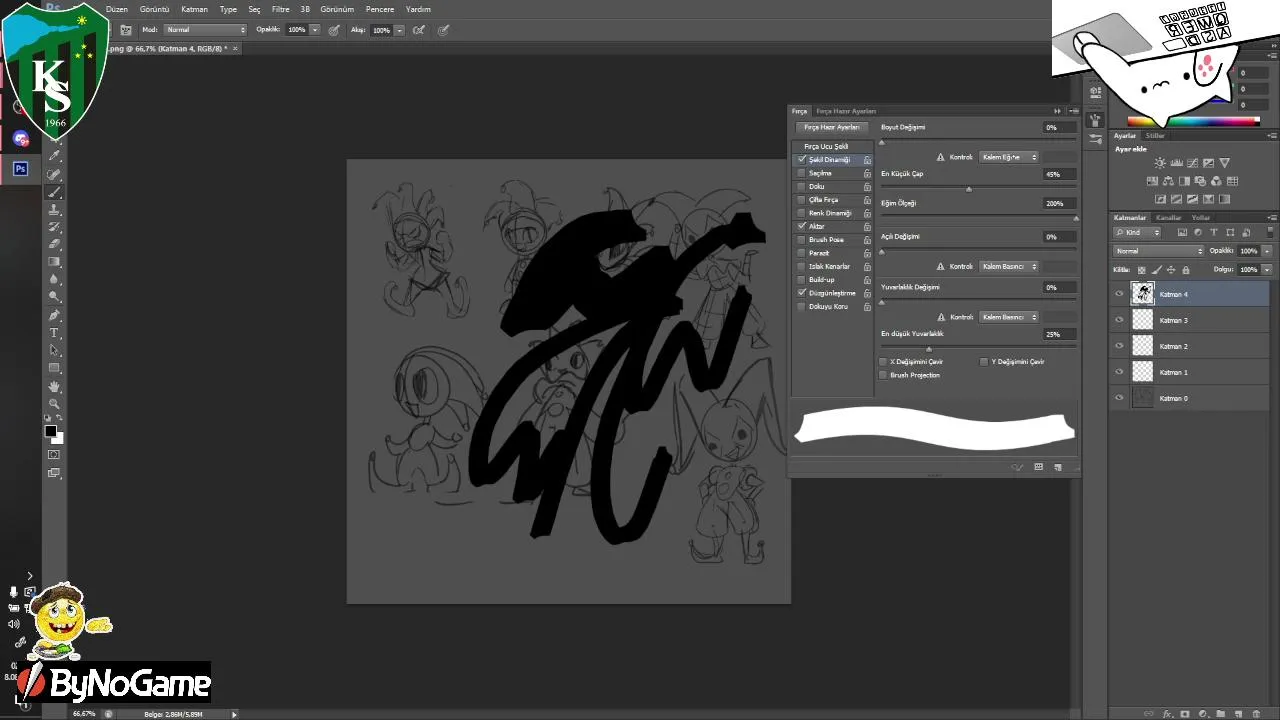The height and width of the screenshot is (720, 1280).
Task: Select the Type tool
Action: [x=54, y=333]
